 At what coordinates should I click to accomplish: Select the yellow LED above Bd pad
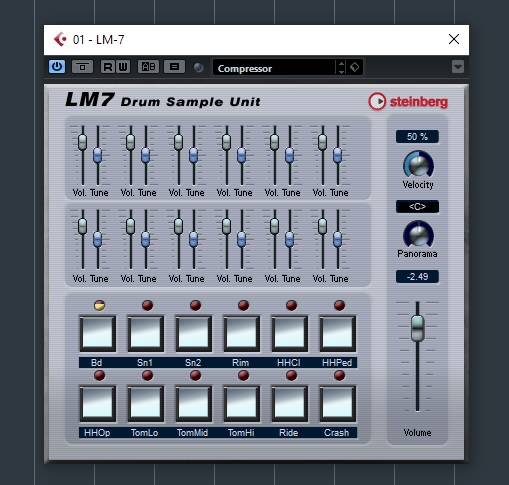click(99, 305)
